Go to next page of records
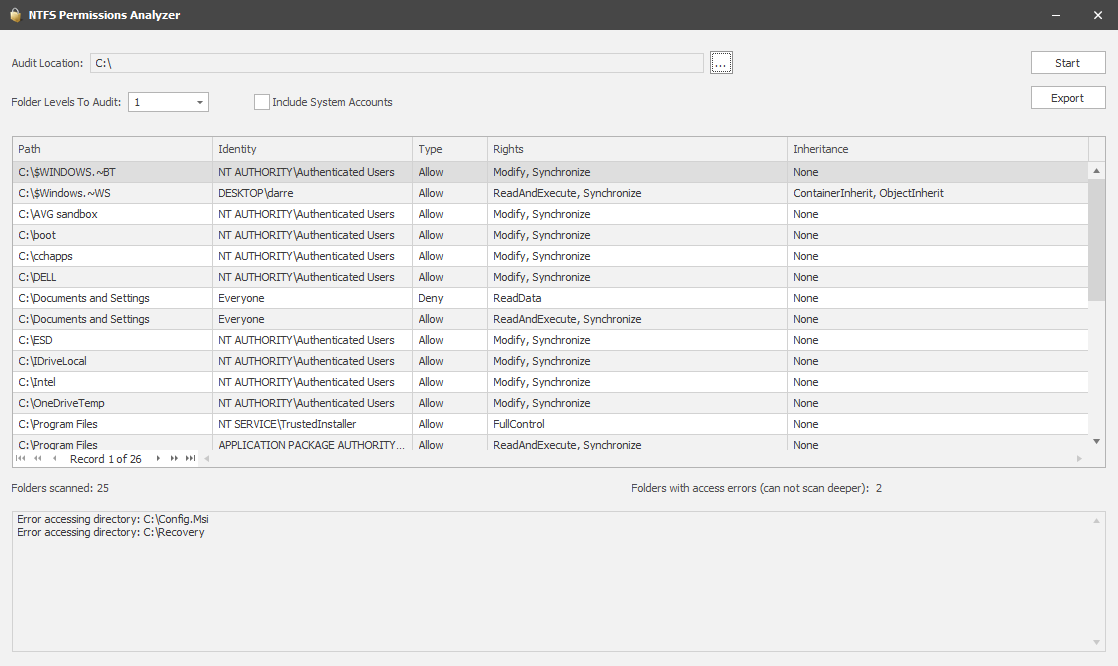Screen dimensions: 1118x666 pyautogui.click(x=174, y=459)
